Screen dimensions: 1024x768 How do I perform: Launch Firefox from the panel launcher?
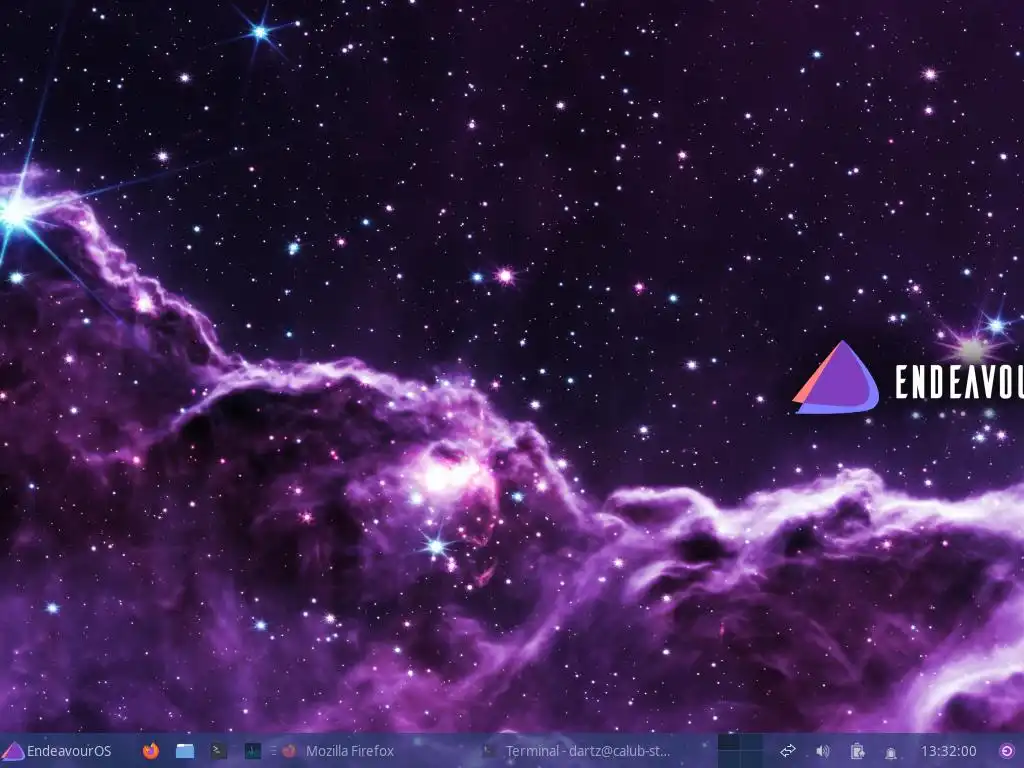pos(151,751)
